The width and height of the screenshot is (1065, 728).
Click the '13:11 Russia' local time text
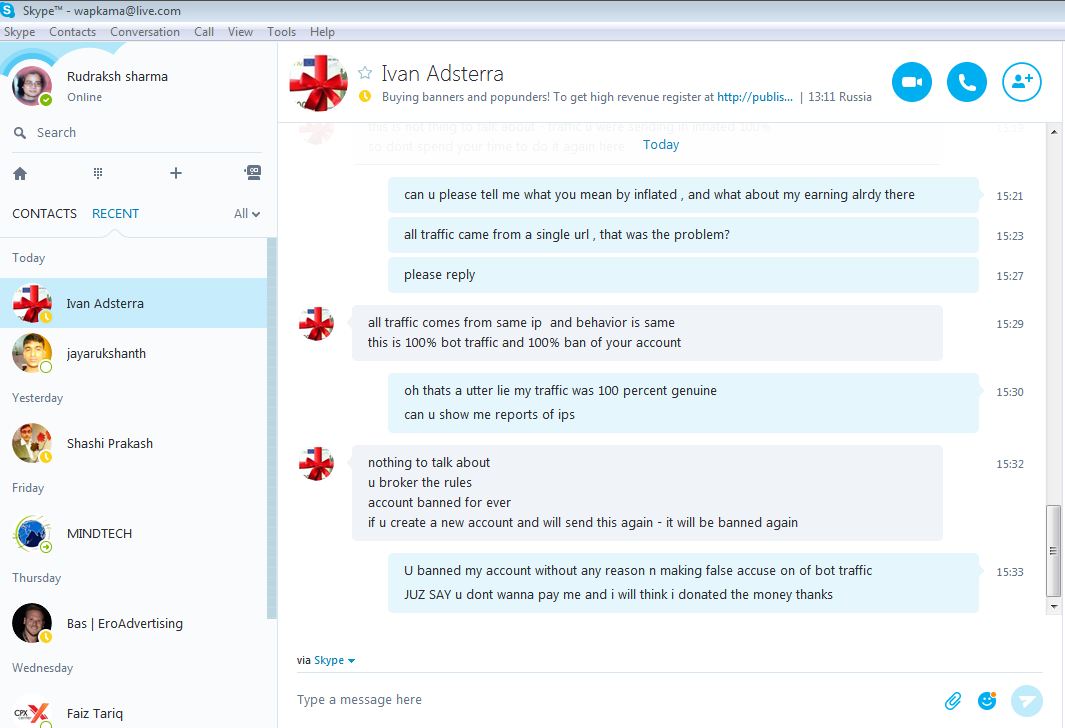pos(840,97)
